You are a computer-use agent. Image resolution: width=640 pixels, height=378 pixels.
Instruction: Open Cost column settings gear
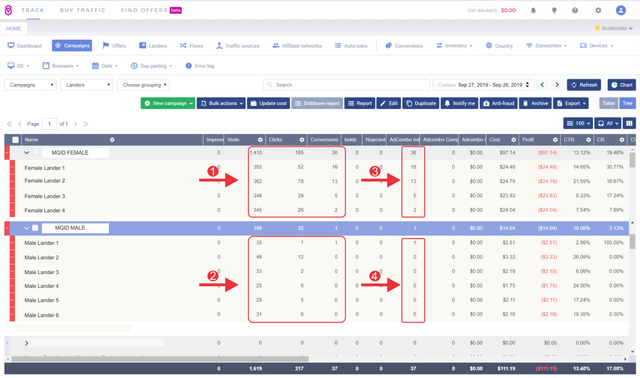click(513, 140)
